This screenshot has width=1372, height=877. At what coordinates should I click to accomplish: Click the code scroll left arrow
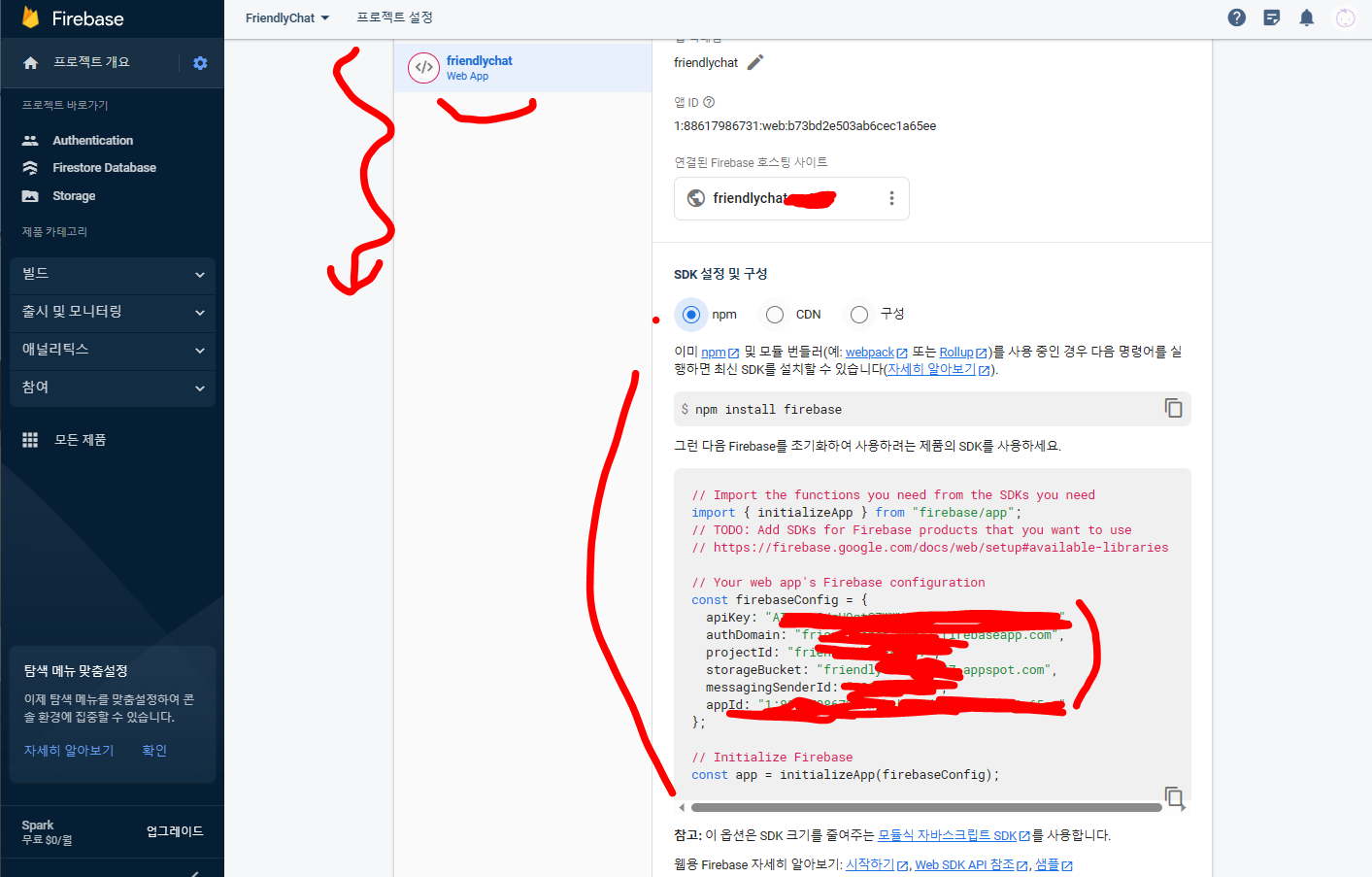coord(682,807)
